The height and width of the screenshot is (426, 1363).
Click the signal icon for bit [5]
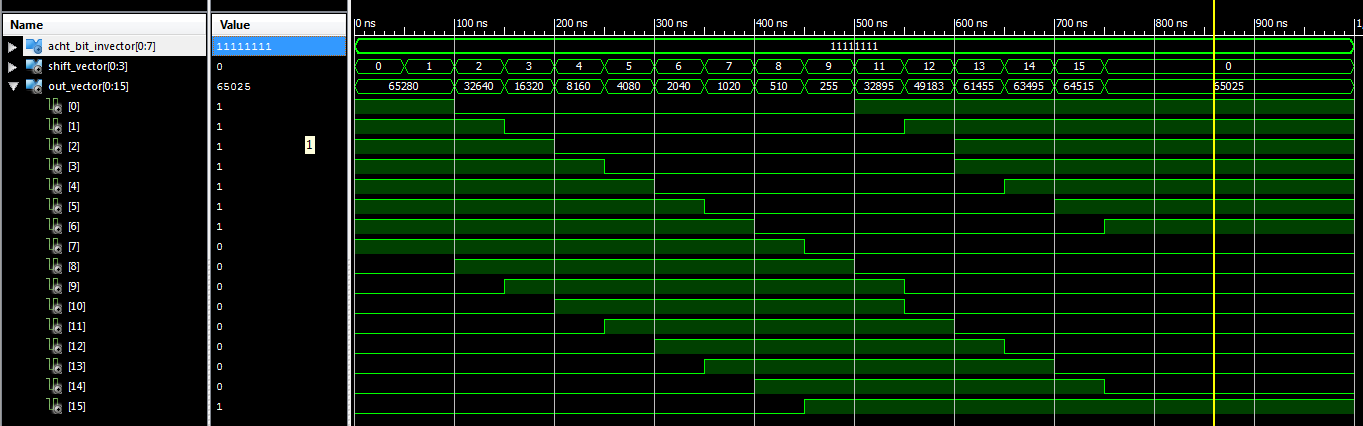coord(55,206)
